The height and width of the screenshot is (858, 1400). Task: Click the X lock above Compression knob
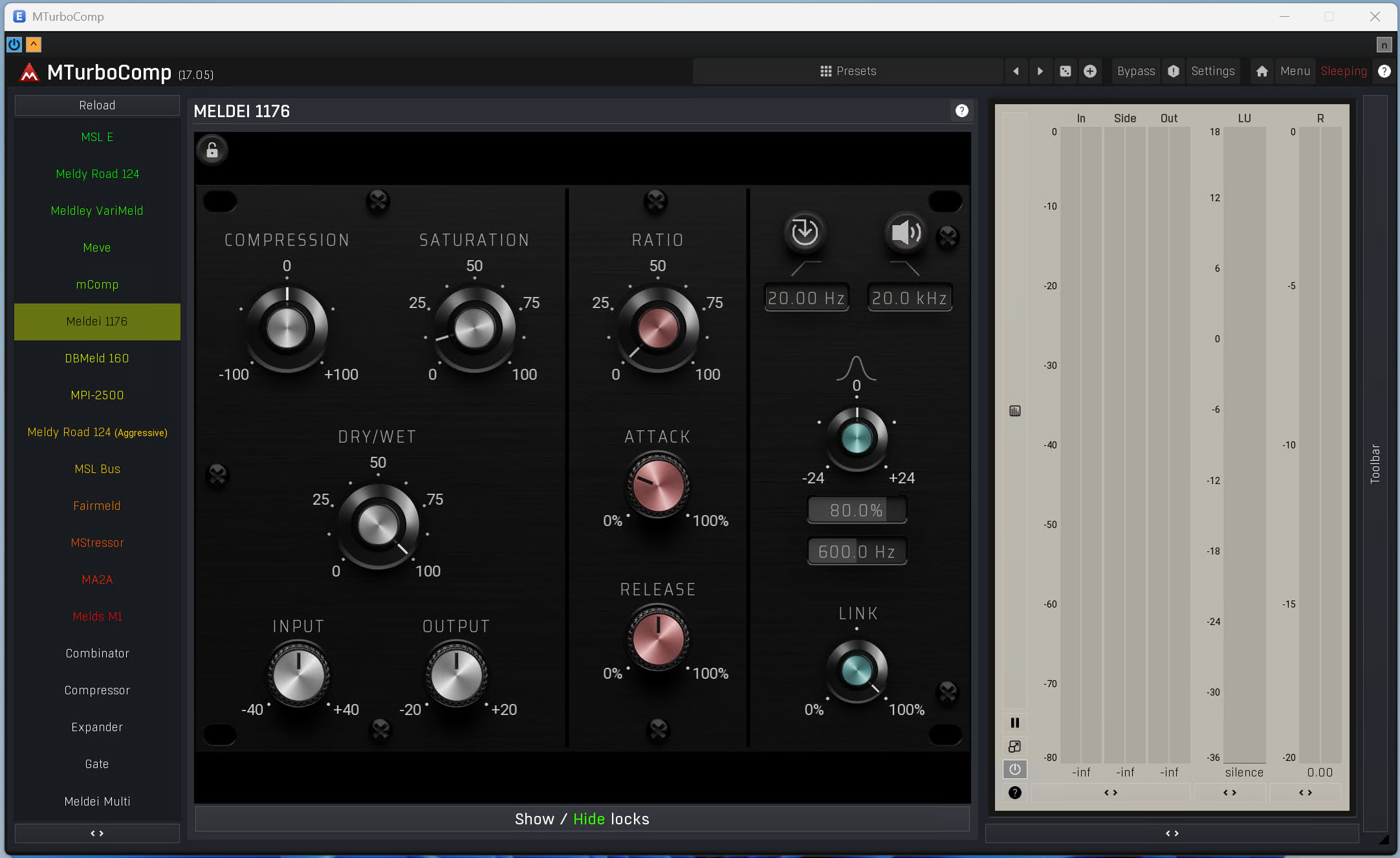[x=378, y=201]
